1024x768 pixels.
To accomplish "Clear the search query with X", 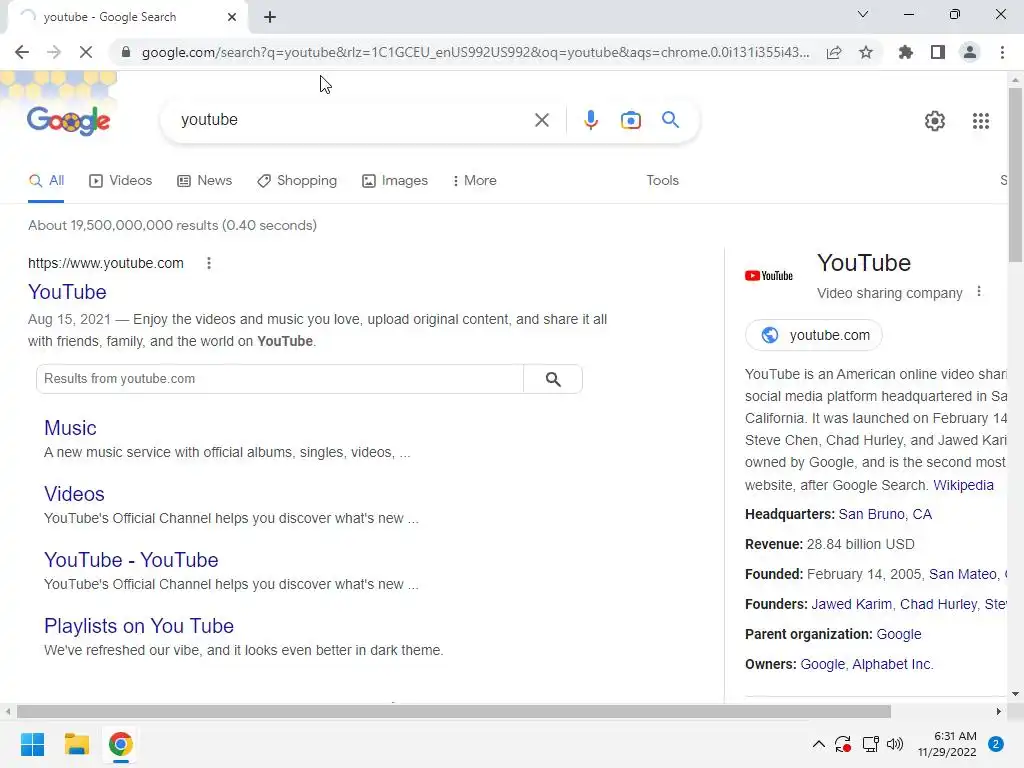I will pos(541,120).
